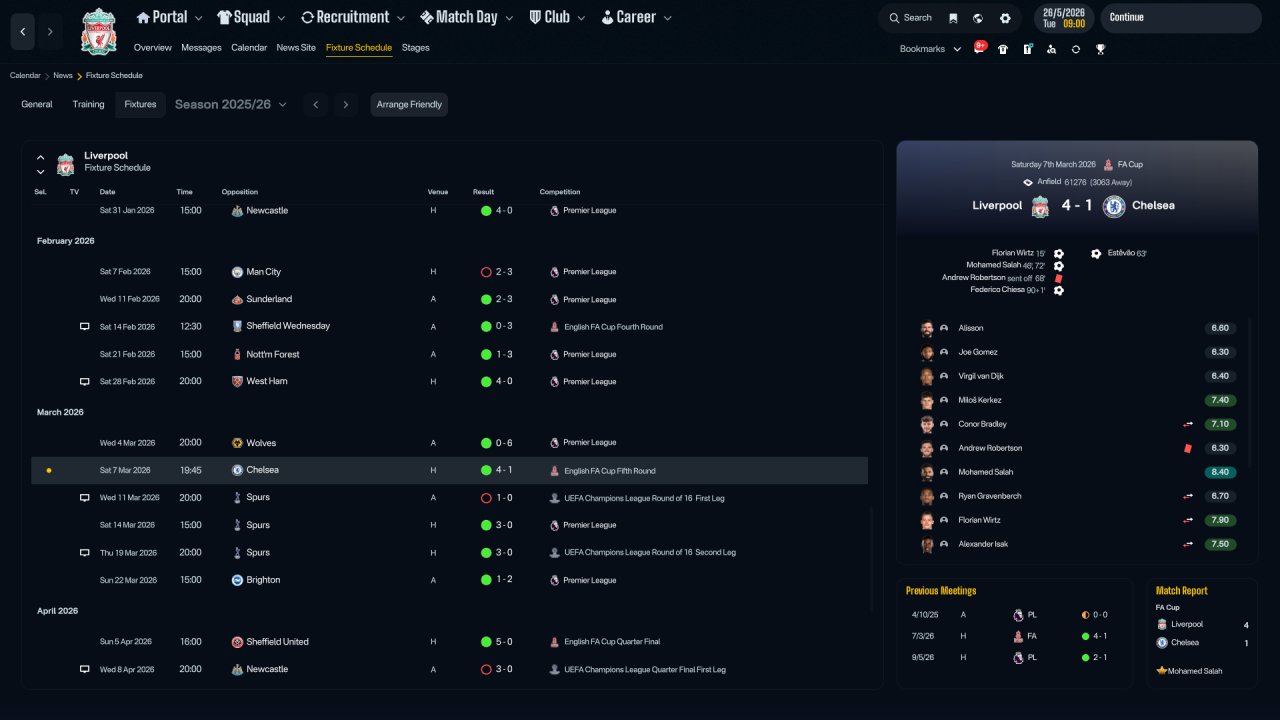This screenshot has height=720, width=1280.
Task: Click the shirt icon in the shortcut row
Action: (1003, 49)
